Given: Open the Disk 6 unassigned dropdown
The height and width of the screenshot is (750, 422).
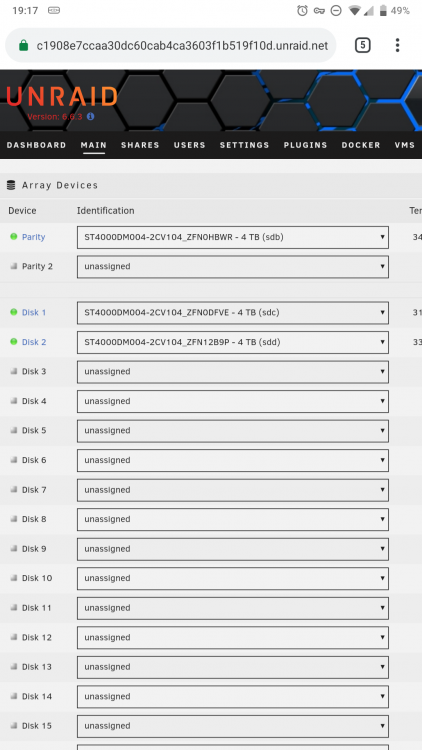Looking at the screenshot, I should [233, 461].
